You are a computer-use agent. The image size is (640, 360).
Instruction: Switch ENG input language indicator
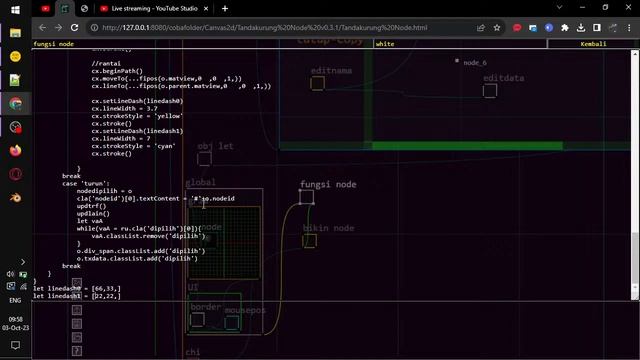[x=15, y=300]
